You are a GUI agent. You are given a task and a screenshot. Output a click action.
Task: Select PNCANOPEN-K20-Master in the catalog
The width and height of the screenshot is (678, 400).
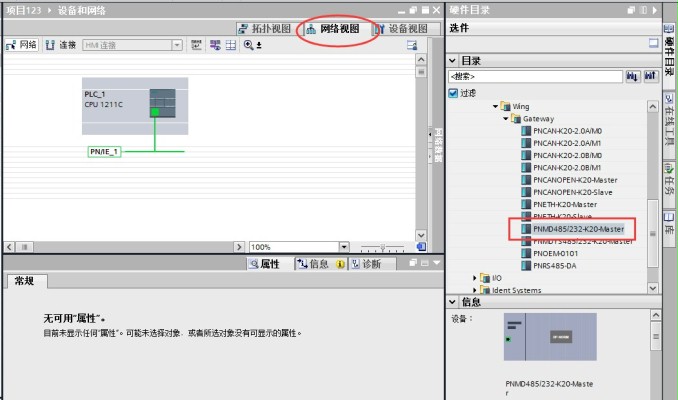pyautogui.click(x=575, y=180)
